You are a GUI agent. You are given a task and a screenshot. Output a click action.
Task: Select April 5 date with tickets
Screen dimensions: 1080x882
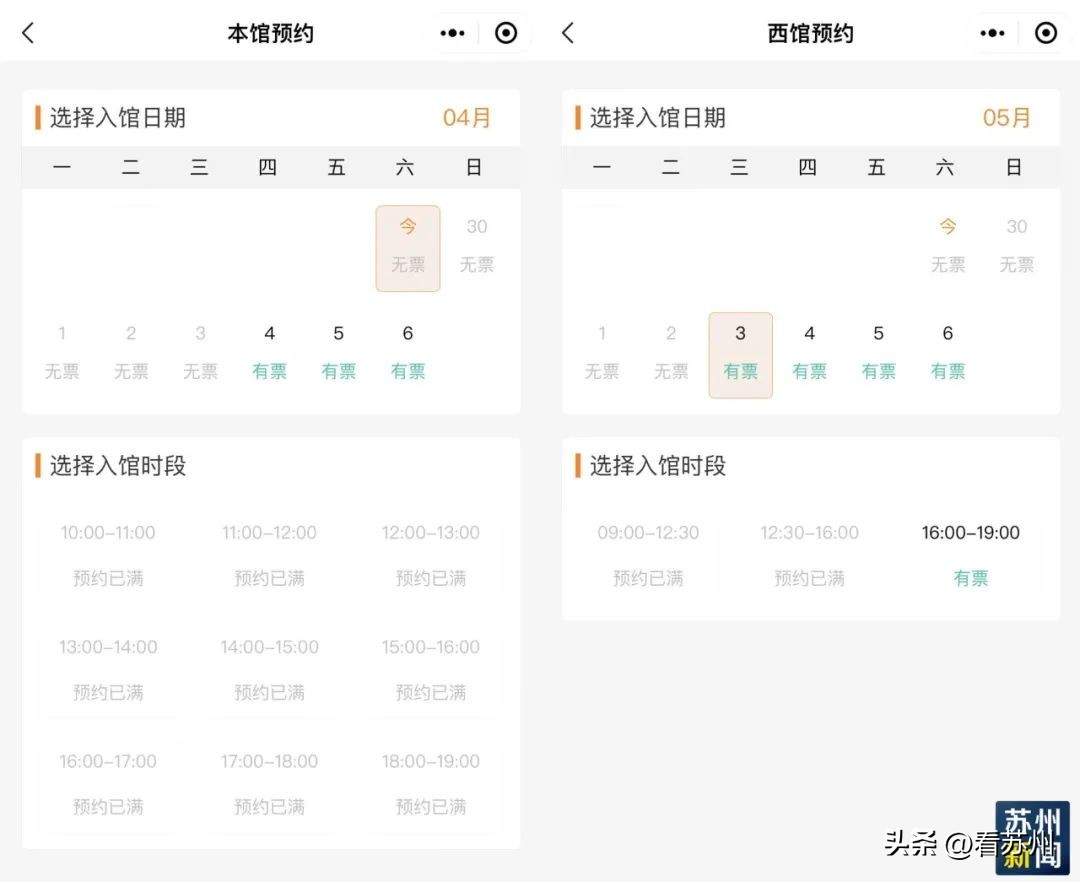pyautogui.click(x=338, y=352)
